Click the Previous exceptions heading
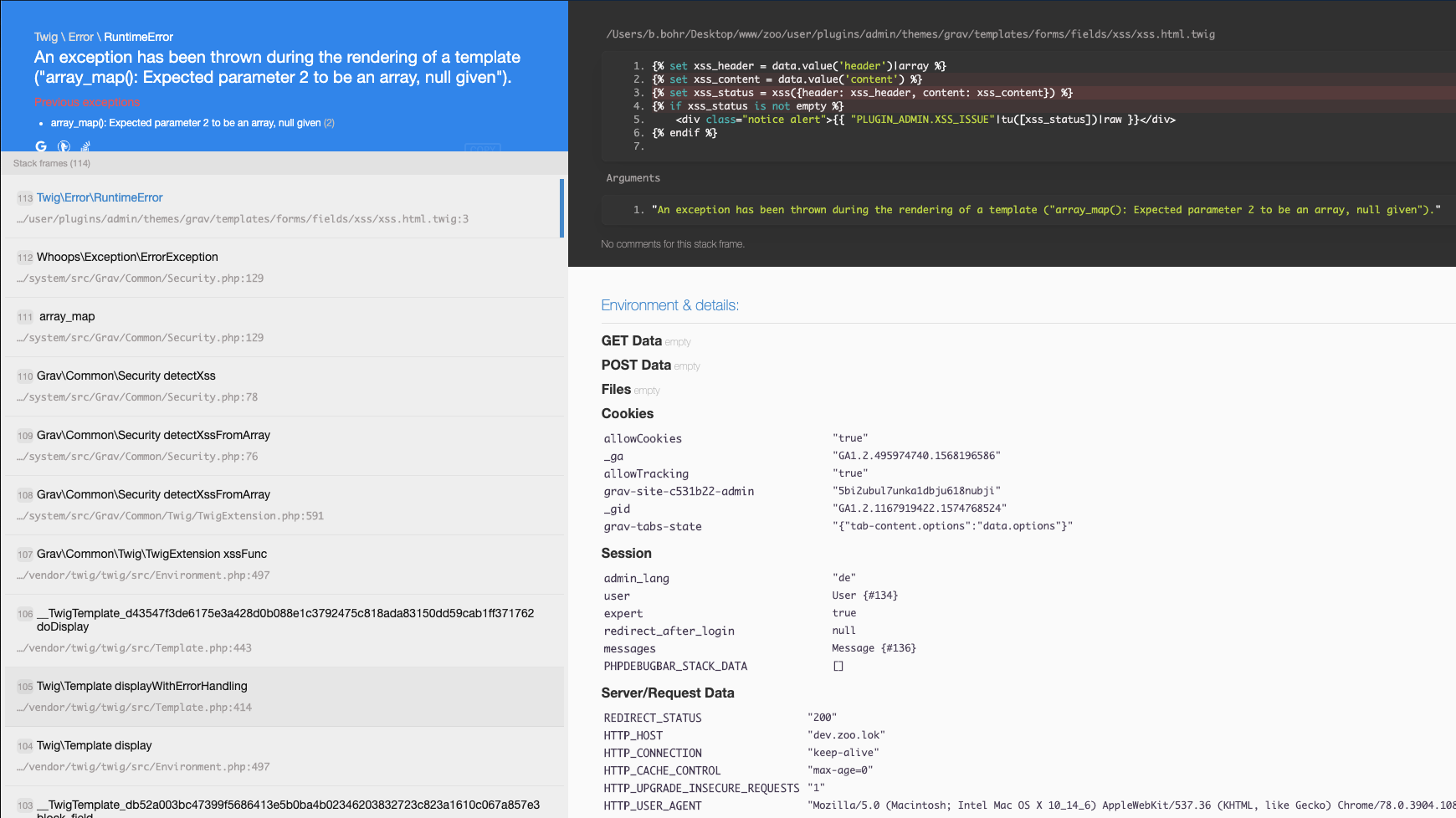Viewport: 1456px width, 818px height. (x=87, y=102)
